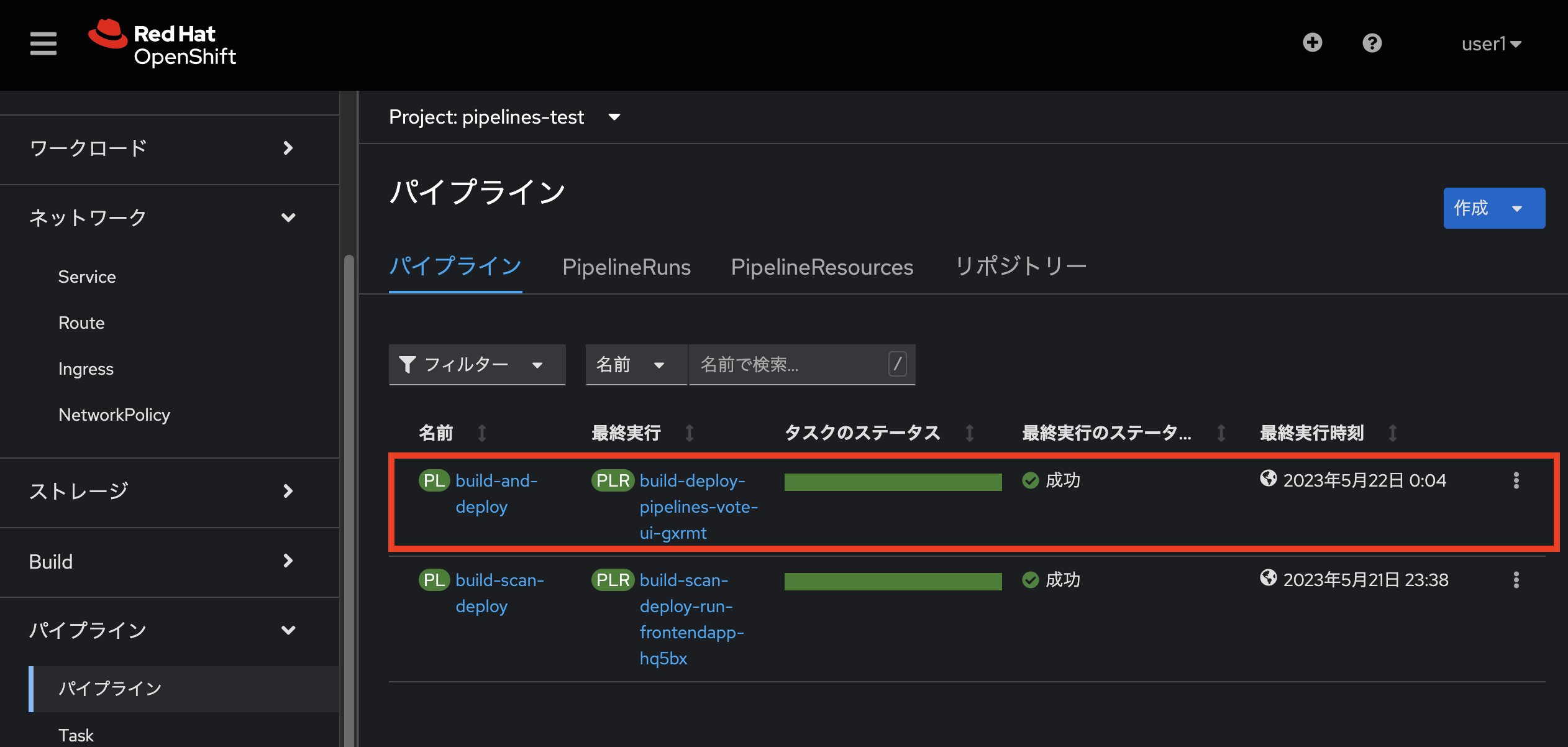Open build-scan-deploy-run-frontendapp-hq5bx pipeline run
This screenshot has width=1568, height=747.
[692, 619]
